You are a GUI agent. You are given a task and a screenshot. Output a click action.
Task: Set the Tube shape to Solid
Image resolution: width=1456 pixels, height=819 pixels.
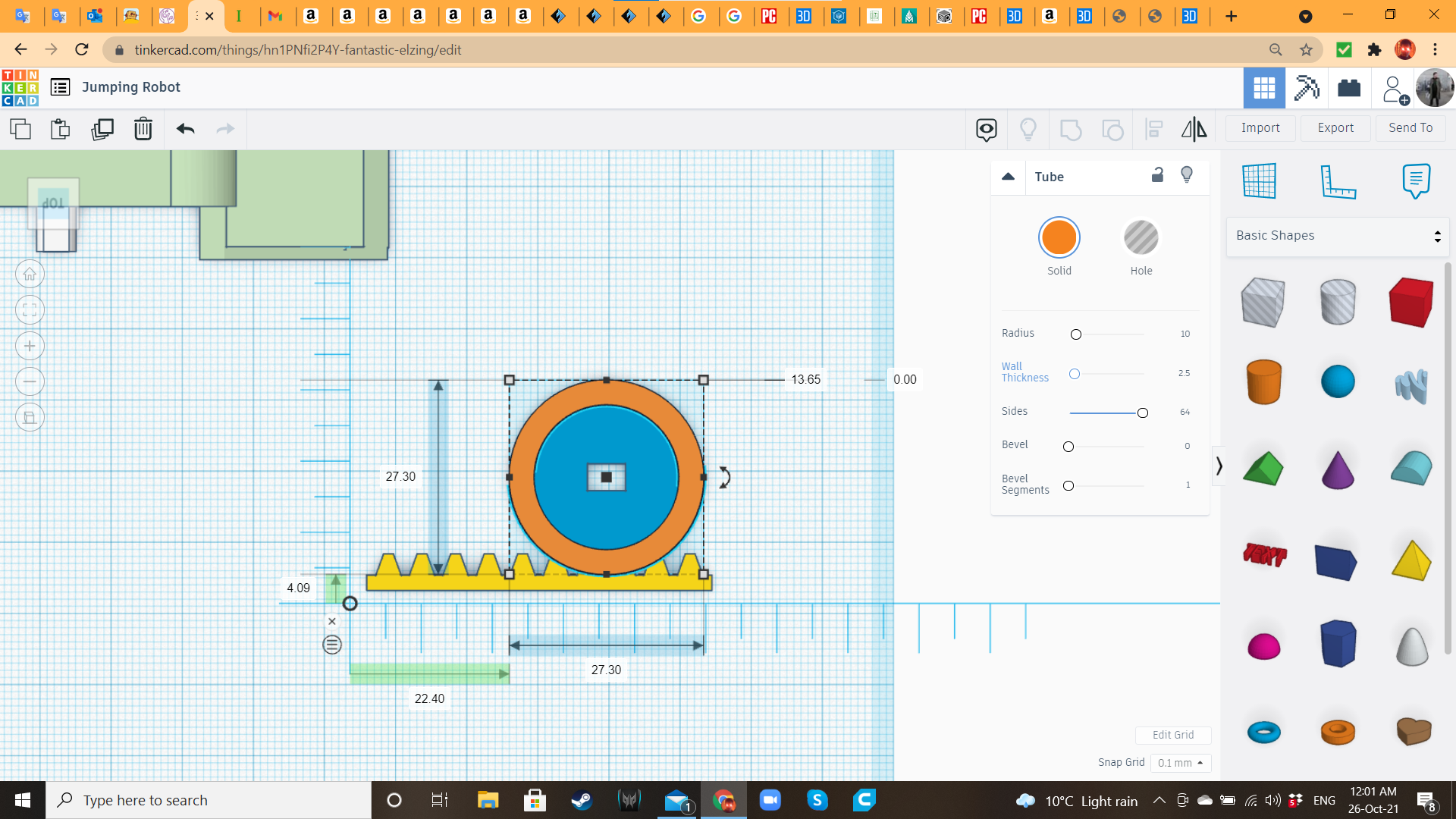click(1059, 238)
